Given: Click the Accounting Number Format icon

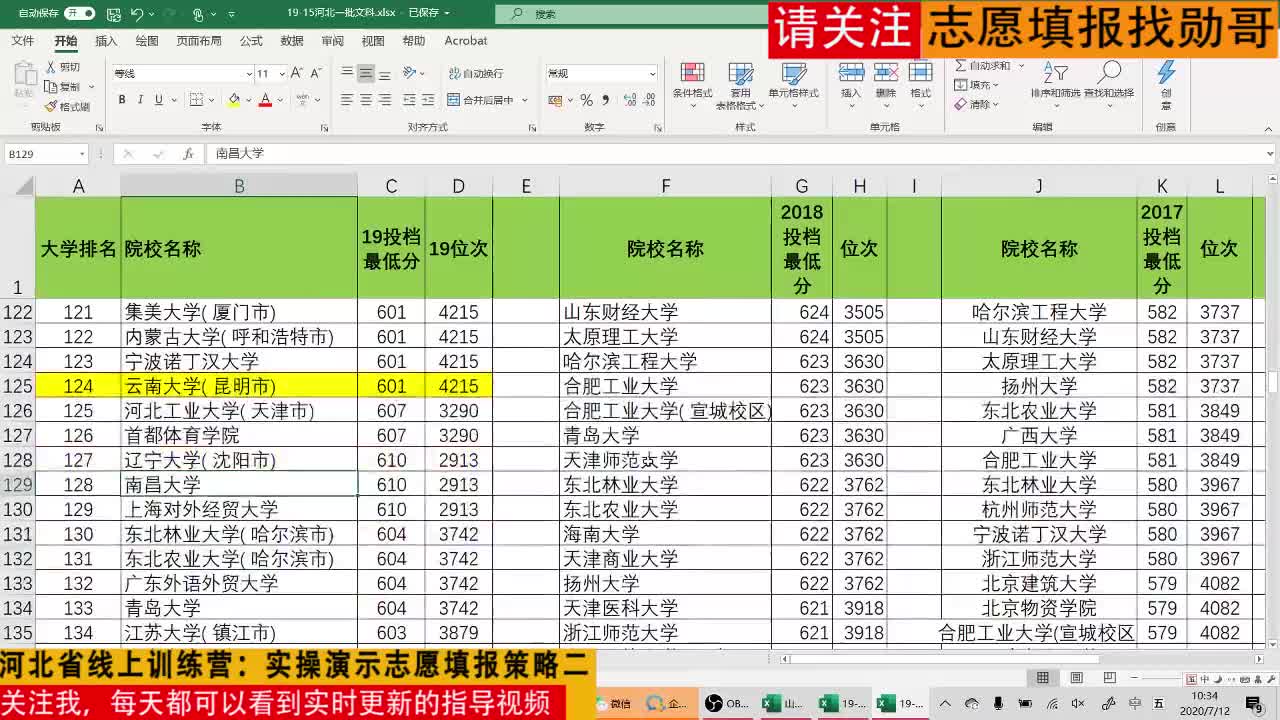Looking at the screenshot, I should click(555, 100).
